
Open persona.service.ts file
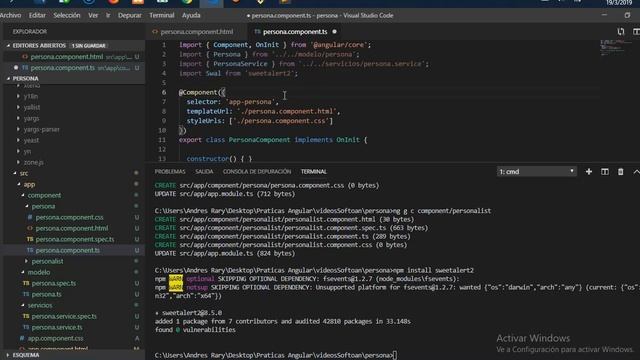point(73,327)
